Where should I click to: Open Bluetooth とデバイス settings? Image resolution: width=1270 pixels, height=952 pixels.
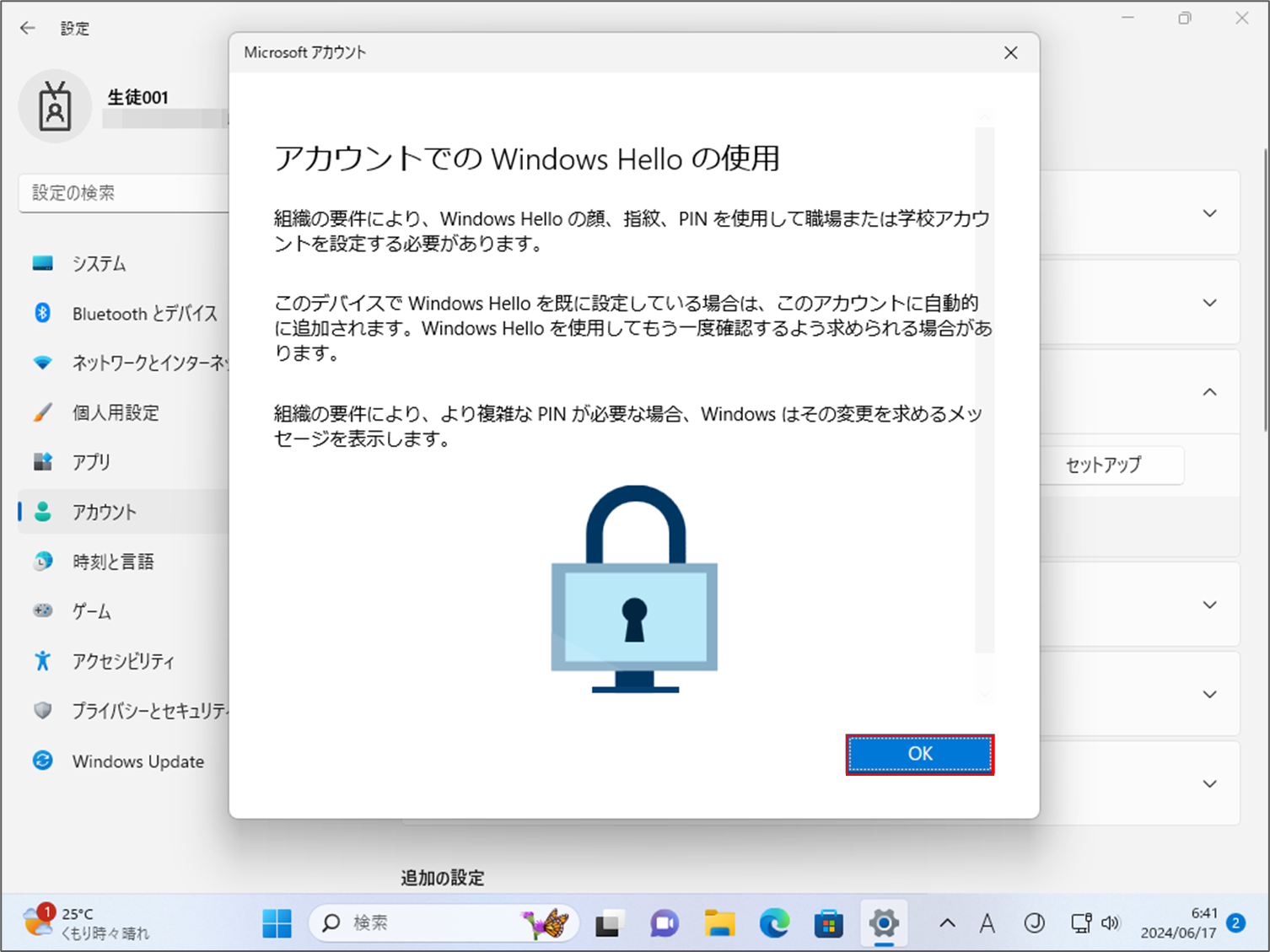[124, 314]
